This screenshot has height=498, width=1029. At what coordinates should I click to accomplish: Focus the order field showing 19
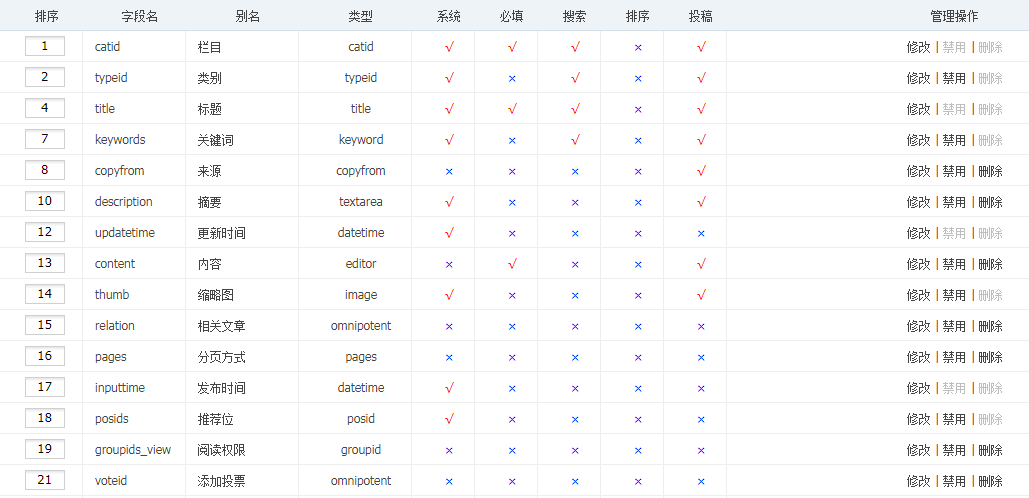pos(45,449)
